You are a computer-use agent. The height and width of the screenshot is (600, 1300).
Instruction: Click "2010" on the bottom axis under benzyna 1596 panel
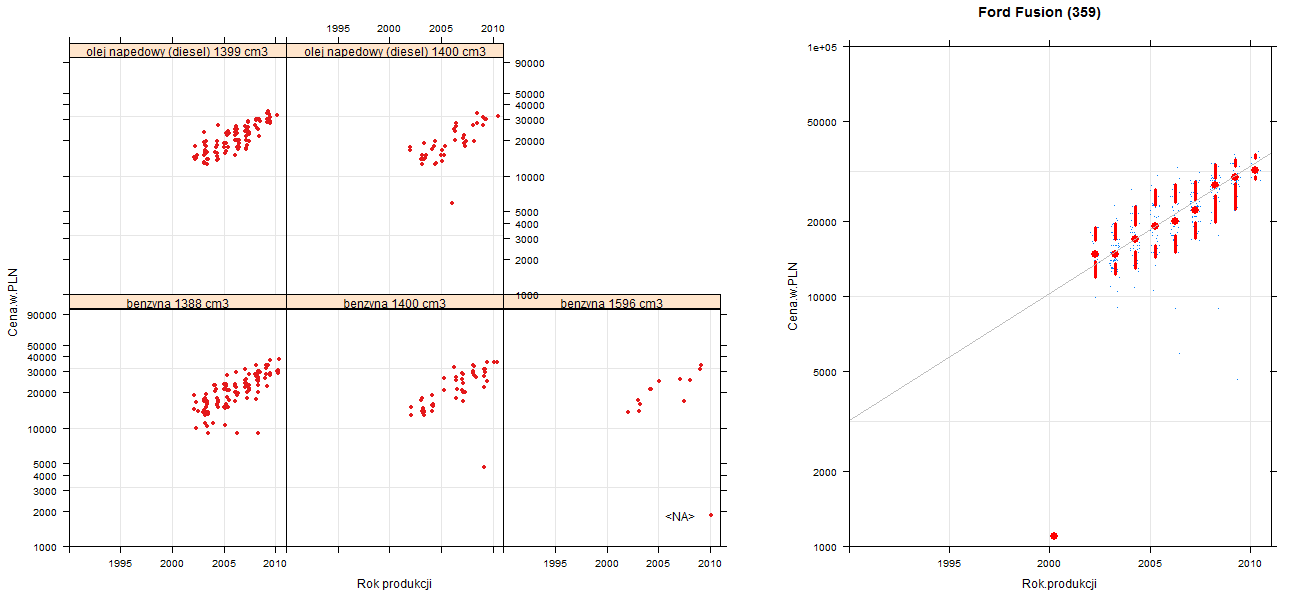tap(709, 564)
